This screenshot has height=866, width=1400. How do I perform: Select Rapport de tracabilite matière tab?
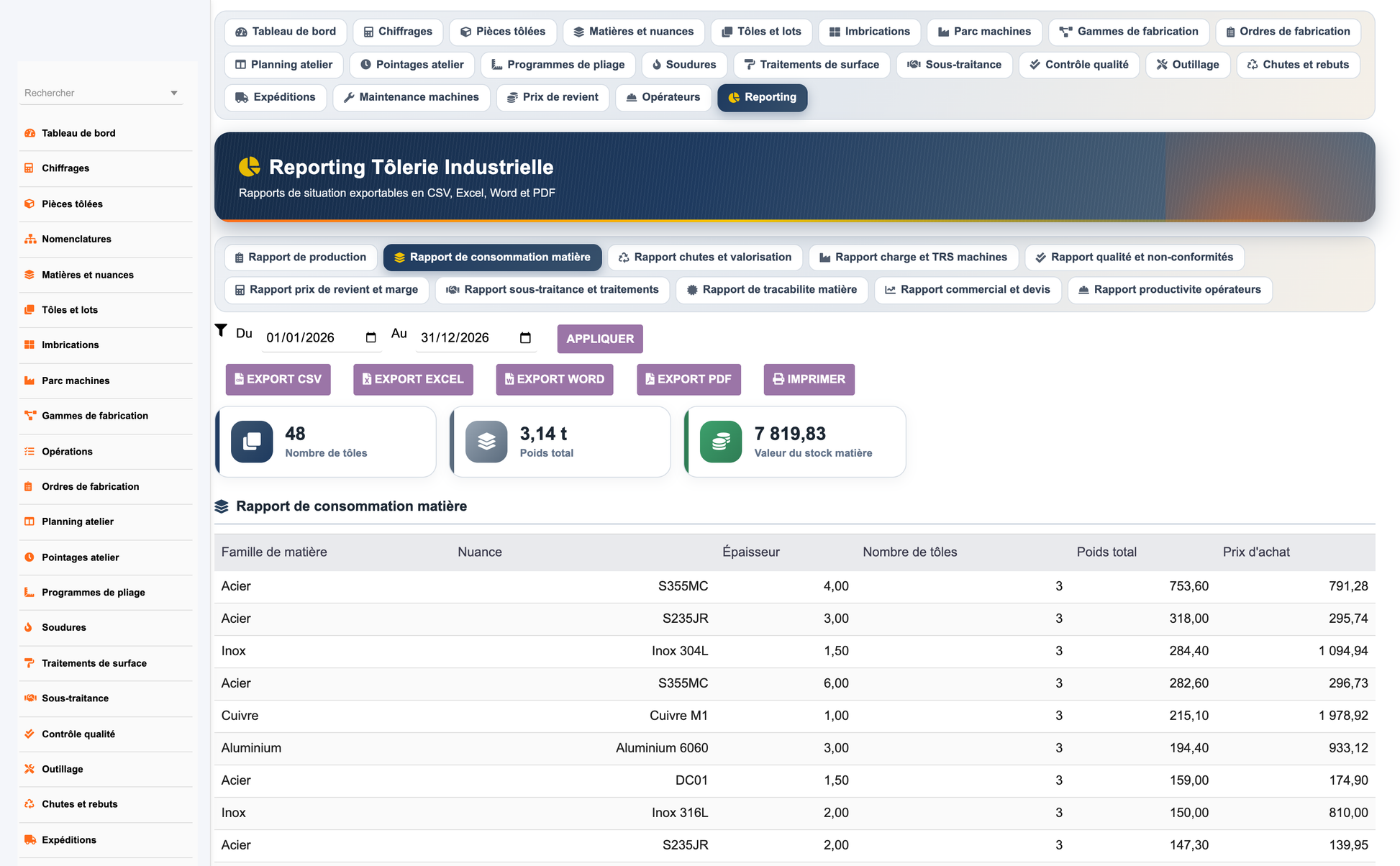click(x=772, y=290)
